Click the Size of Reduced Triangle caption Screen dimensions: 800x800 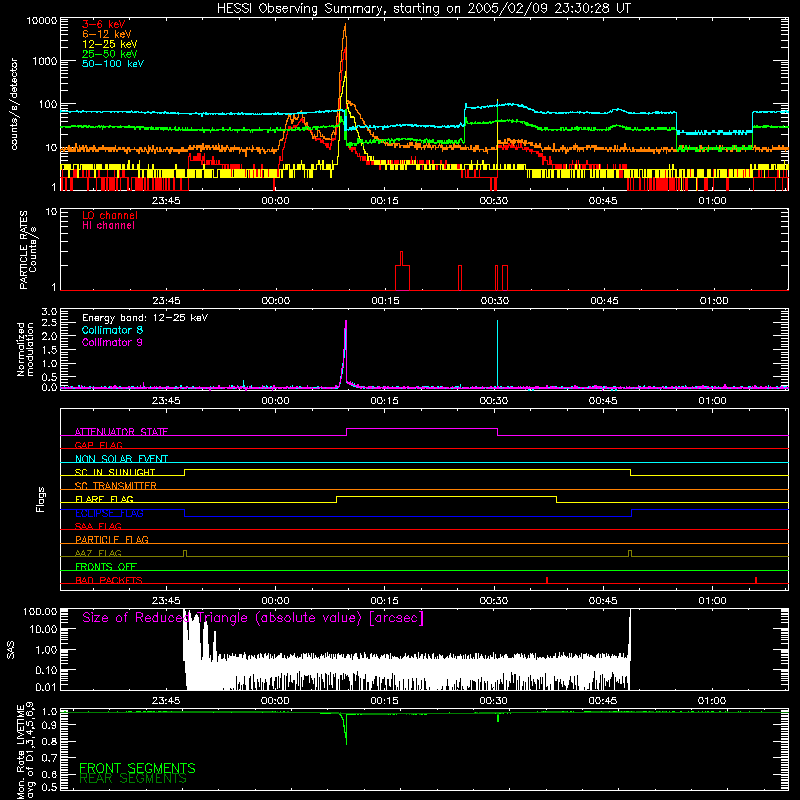pos(253,618)
